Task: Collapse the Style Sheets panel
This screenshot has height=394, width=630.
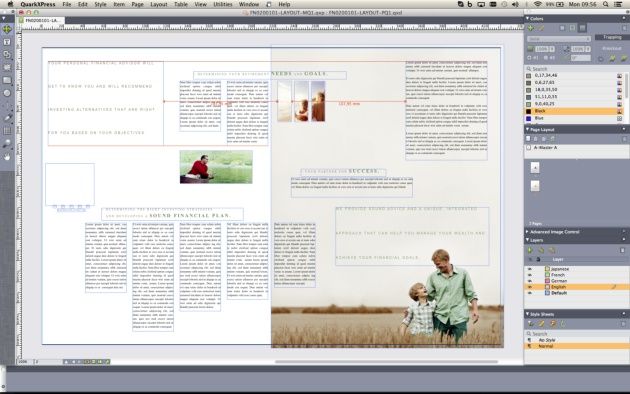Action: click(528, 314)
